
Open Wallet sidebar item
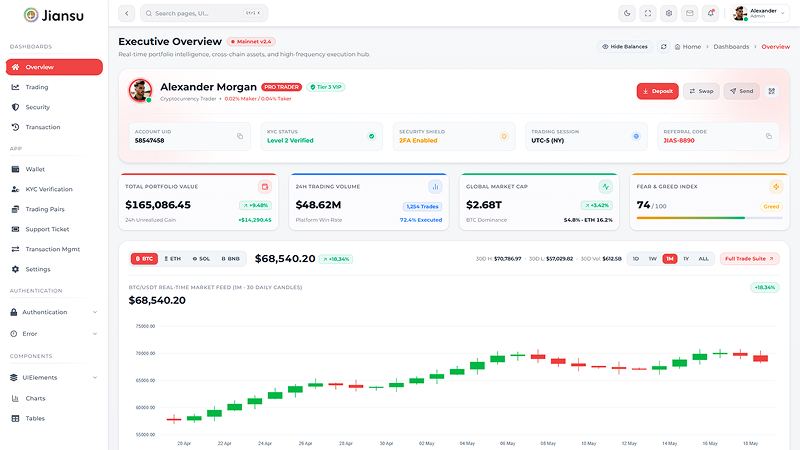(54, 169)
